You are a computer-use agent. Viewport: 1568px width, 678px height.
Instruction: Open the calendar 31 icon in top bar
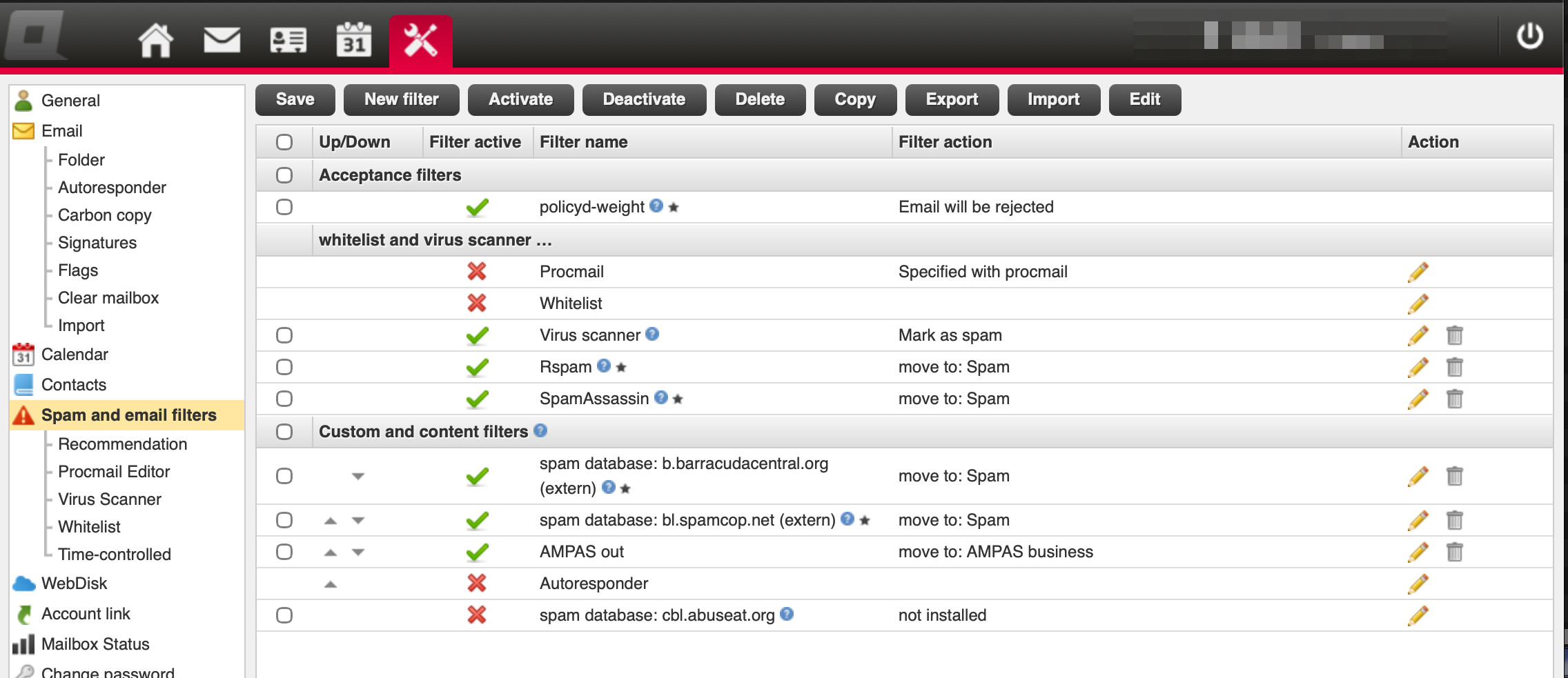[354, 39]
